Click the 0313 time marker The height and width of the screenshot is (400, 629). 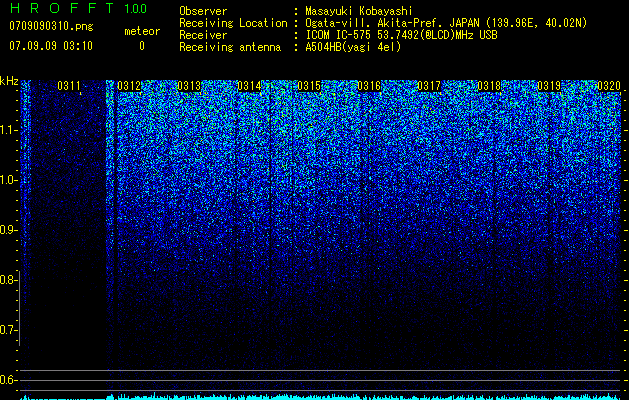(189, 85)
